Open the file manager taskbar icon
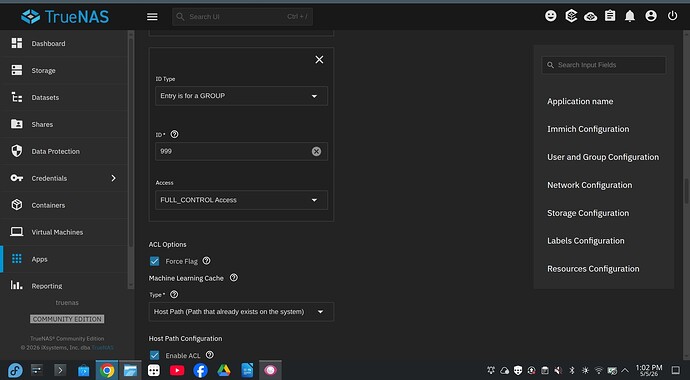This screenshot has height=380, width=690. (130, 370)
